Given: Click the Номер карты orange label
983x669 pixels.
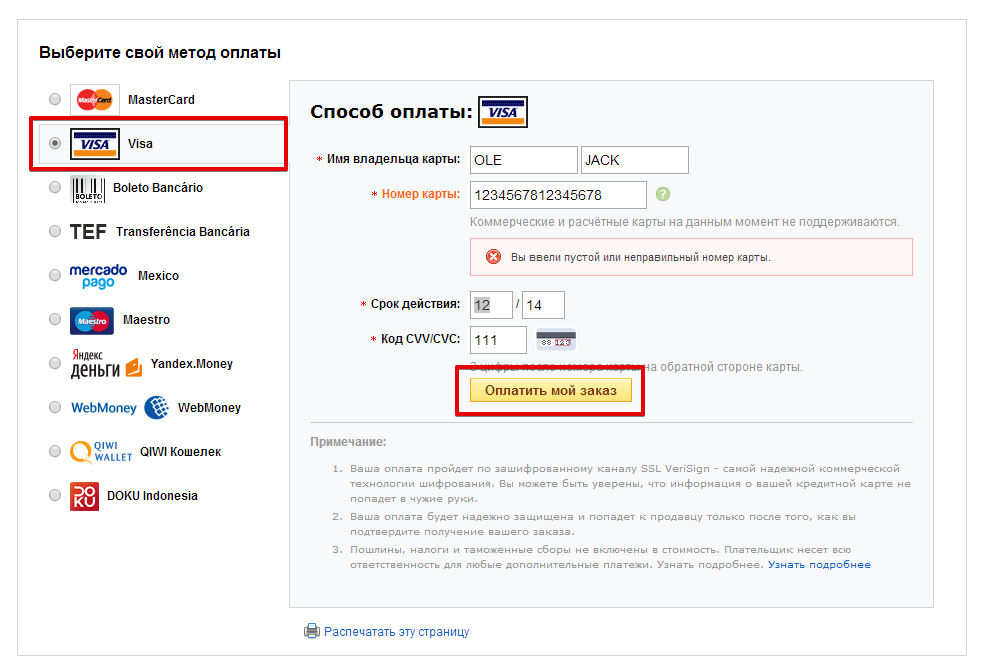Looking at the screenshot, I should [421, 194].
